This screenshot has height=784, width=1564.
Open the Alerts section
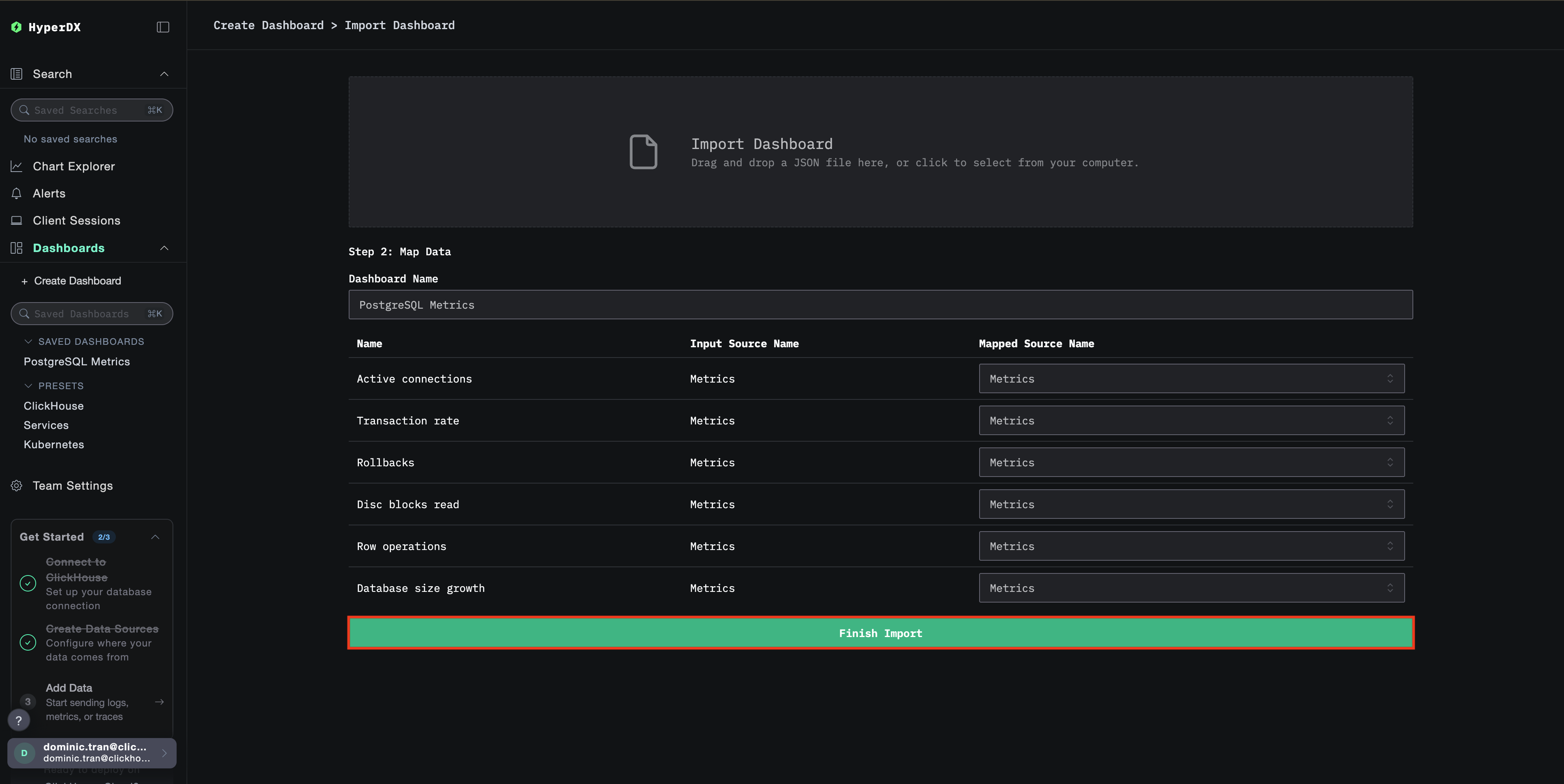click(49, 193)
